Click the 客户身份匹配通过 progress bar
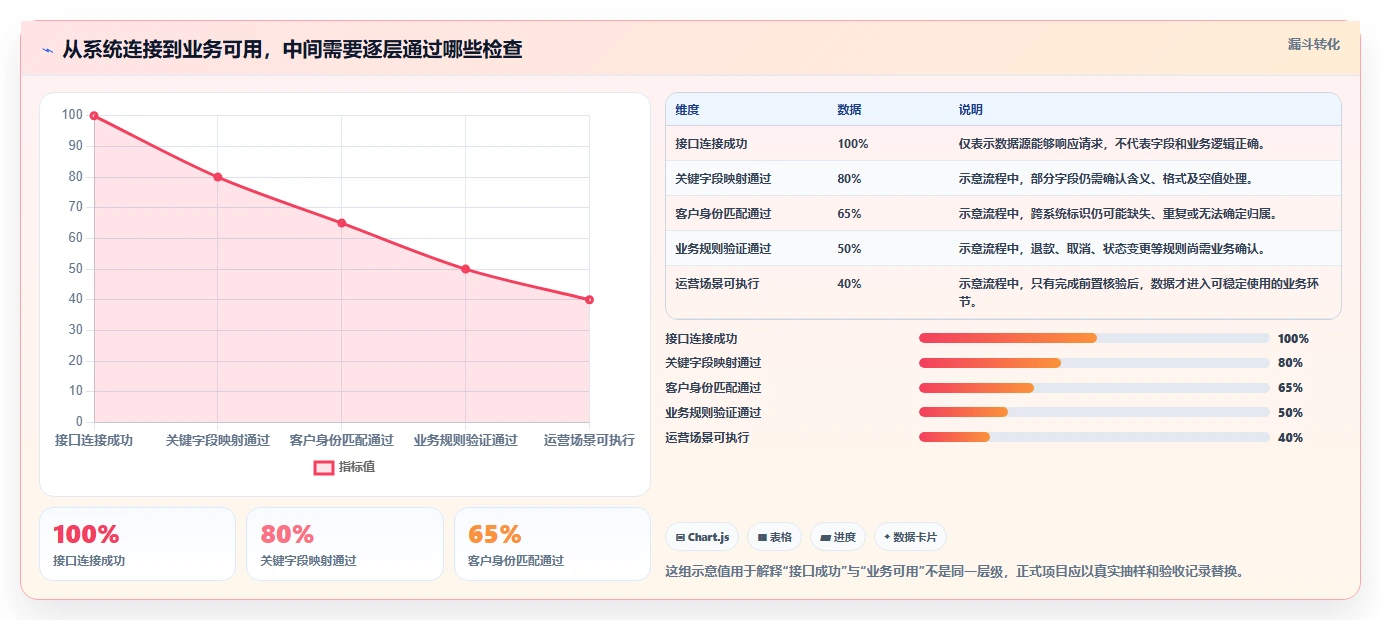Viewport: 1381px width, 620px height. point(1094,388)
